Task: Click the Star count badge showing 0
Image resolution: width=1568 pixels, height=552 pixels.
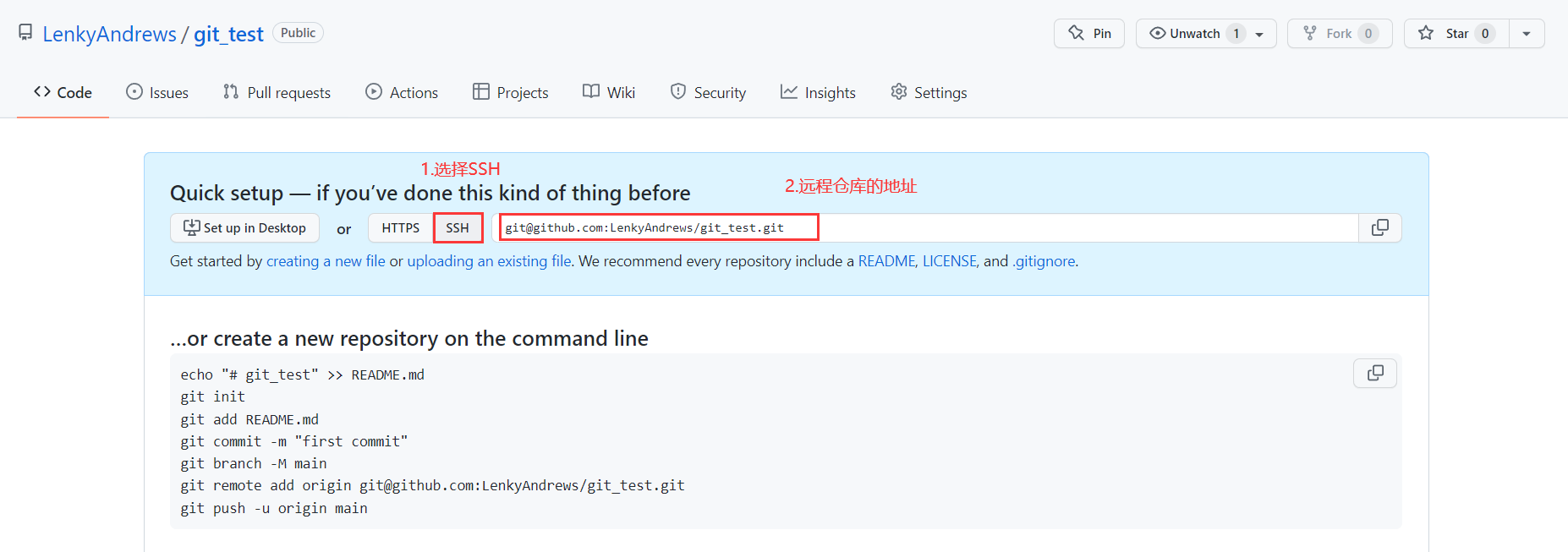Action: (1484, 34)
